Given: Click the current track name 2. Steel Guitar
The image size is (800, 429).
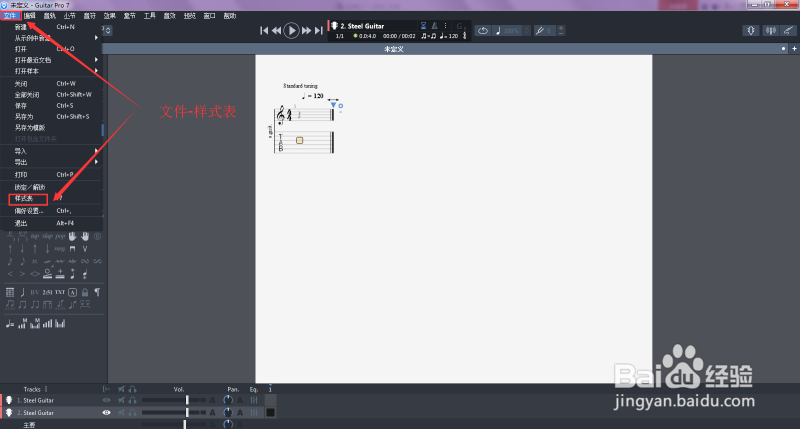Looking at the screenshot, I should (x=362, y=26).
